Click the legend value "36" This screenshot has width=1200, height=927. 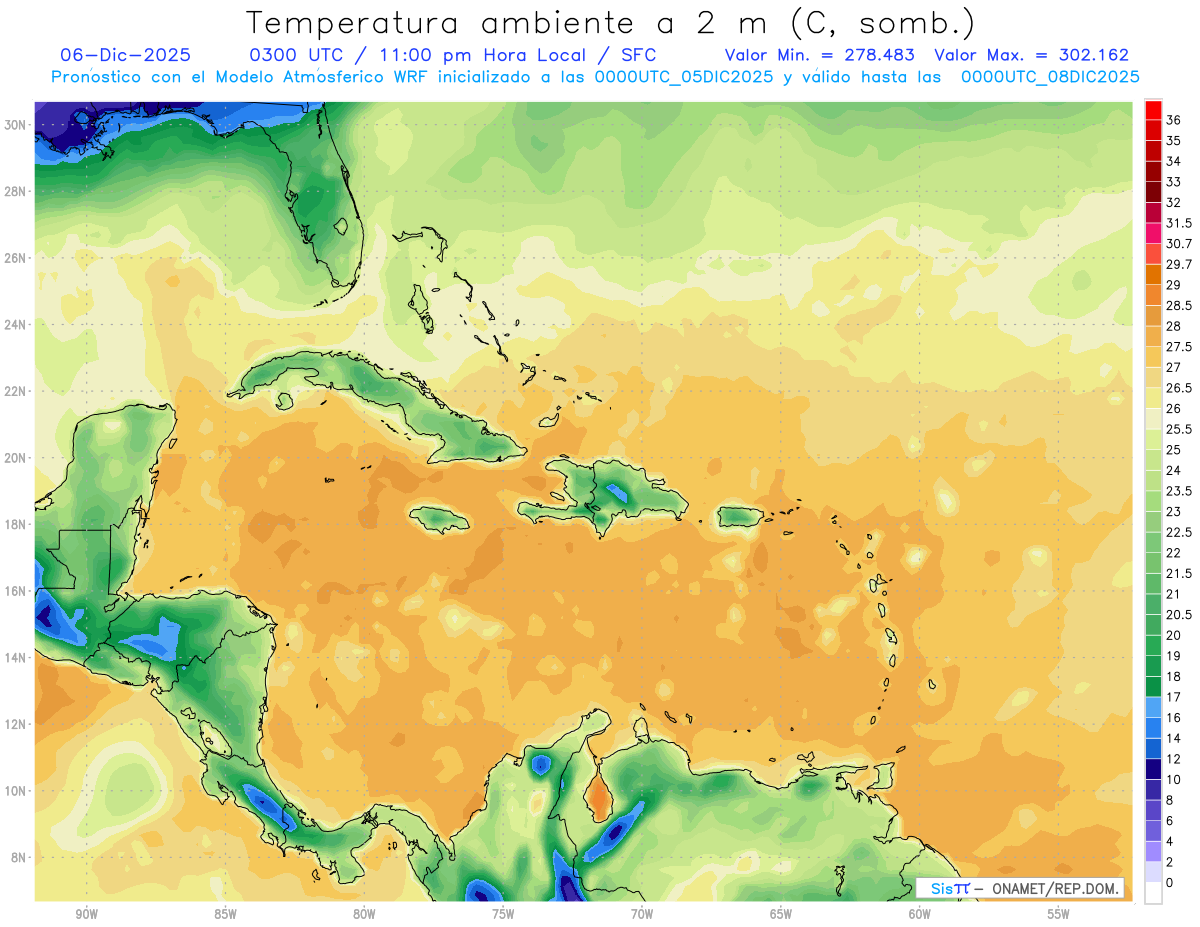pos(1174,120)
